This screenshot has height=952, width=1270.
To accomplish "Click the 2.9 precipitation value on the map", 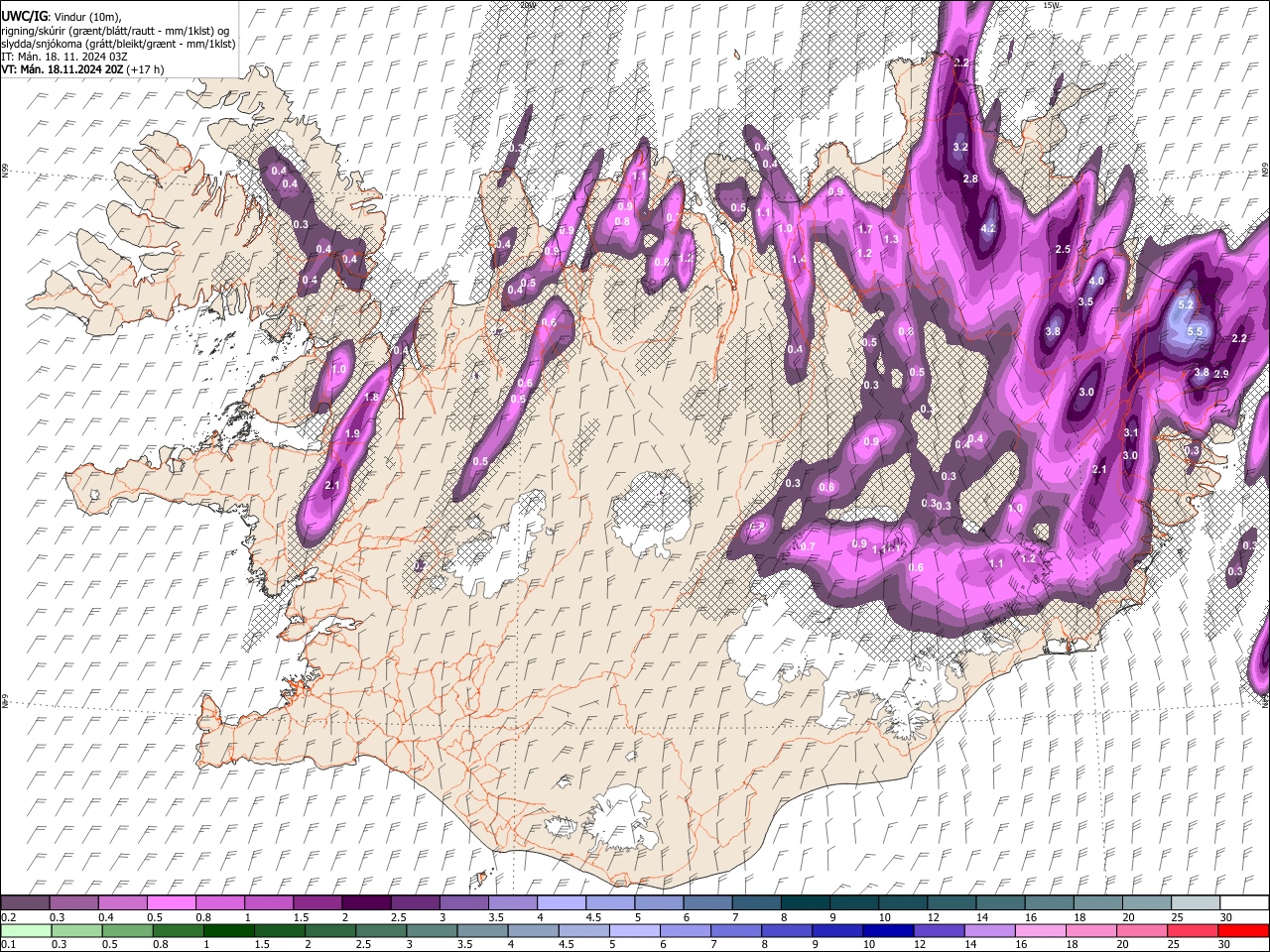I will [1221, 374].
